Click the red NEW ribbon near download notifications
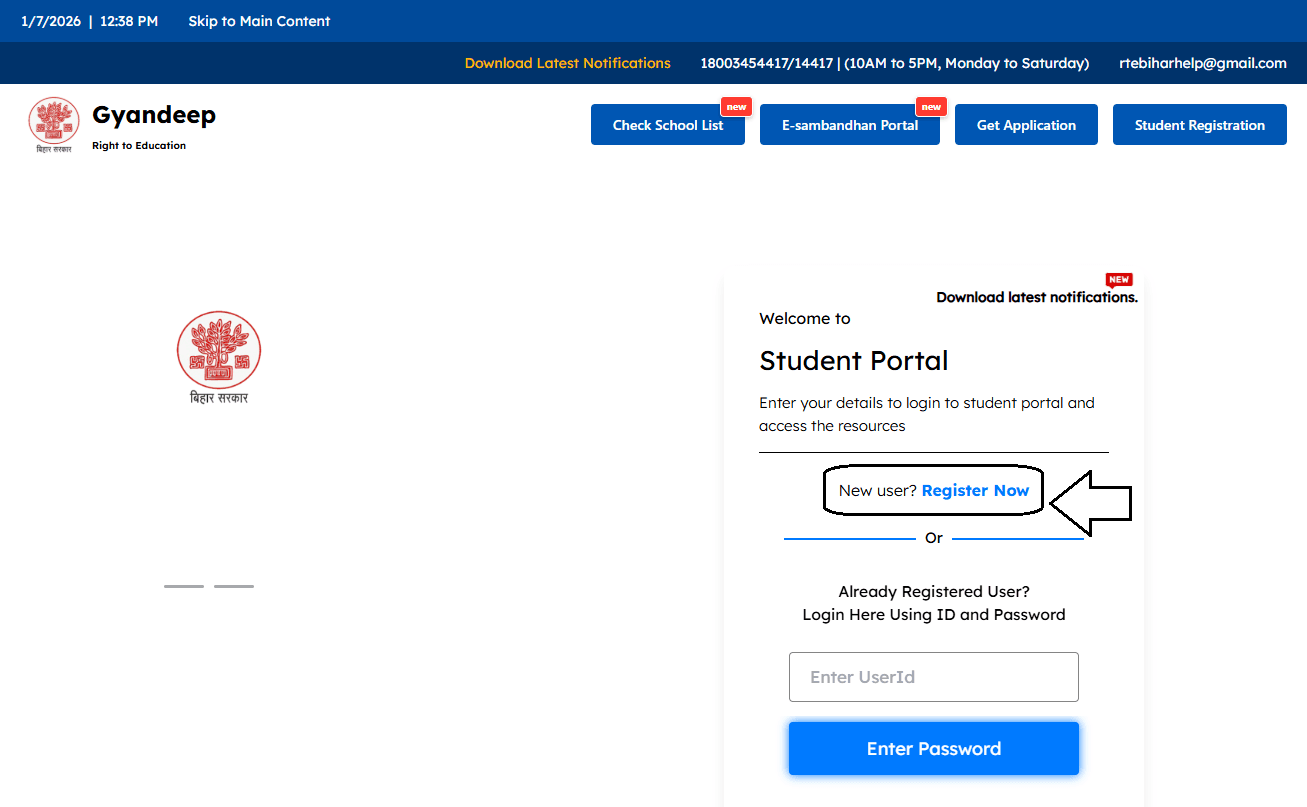Image resolution: width=1307 pixels, height=807 pixels. point(1119,279)
